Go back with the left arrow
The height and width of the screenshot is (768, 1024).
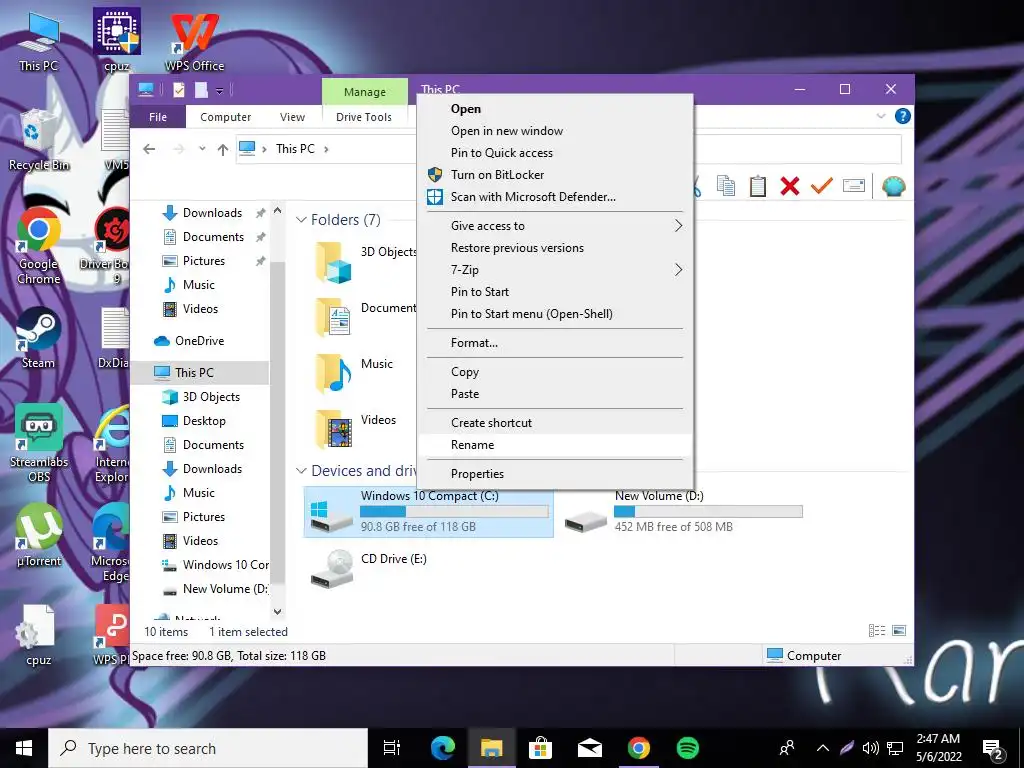point(149,149)
